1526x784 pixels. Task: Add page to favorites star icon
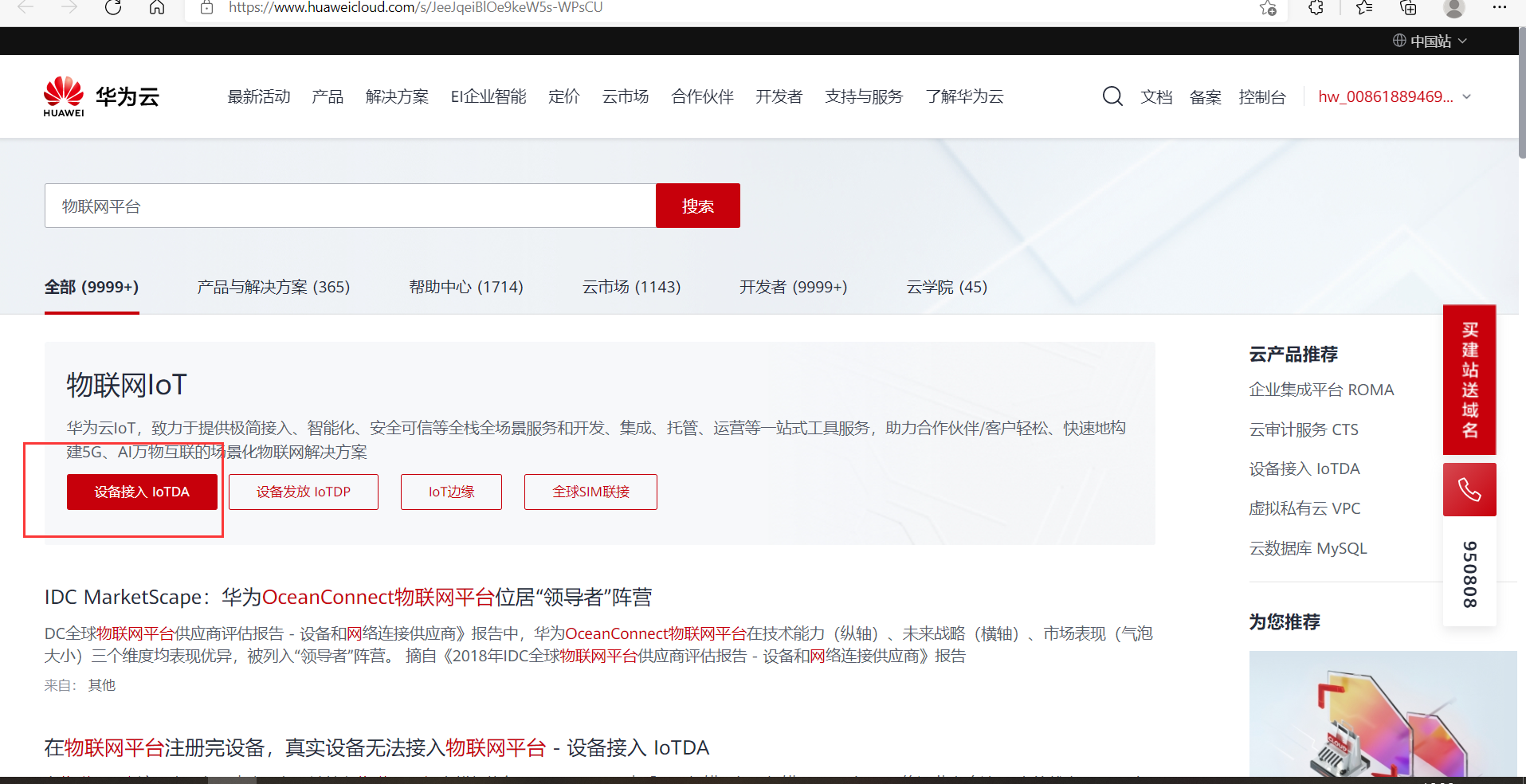[1268, 8]
